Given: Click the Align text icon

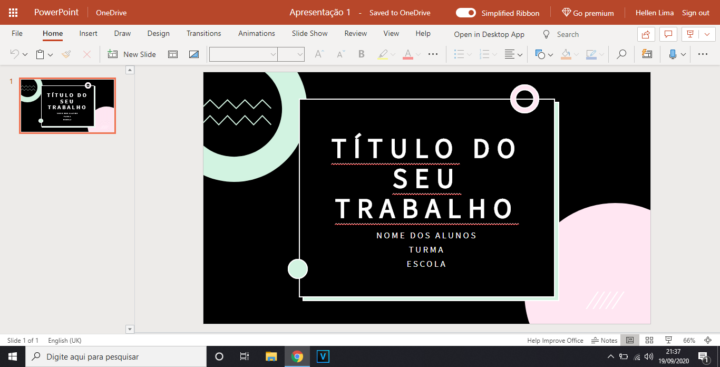Looking at the screenshot, I should tap(509, 54).
